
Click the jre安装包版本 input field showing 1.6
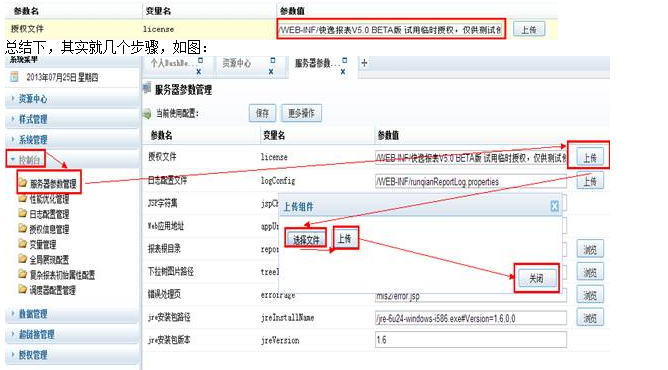[471, 340]
